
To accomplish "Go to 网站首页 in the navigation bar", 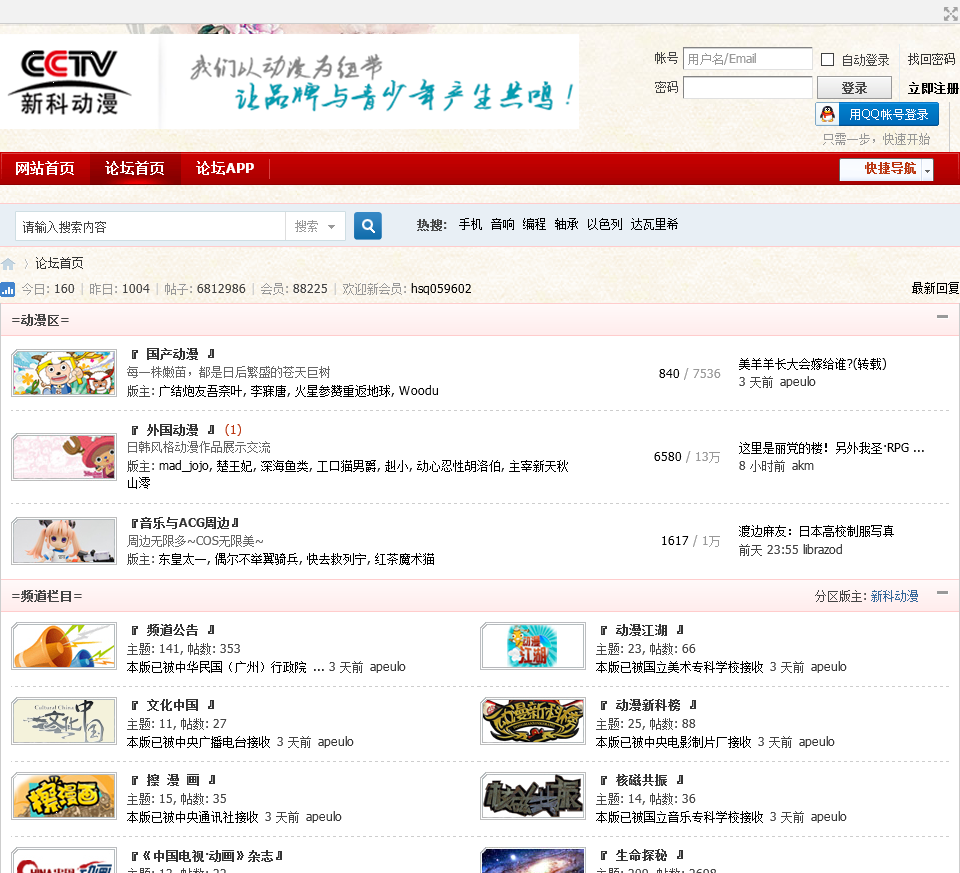I will [45, 168].
